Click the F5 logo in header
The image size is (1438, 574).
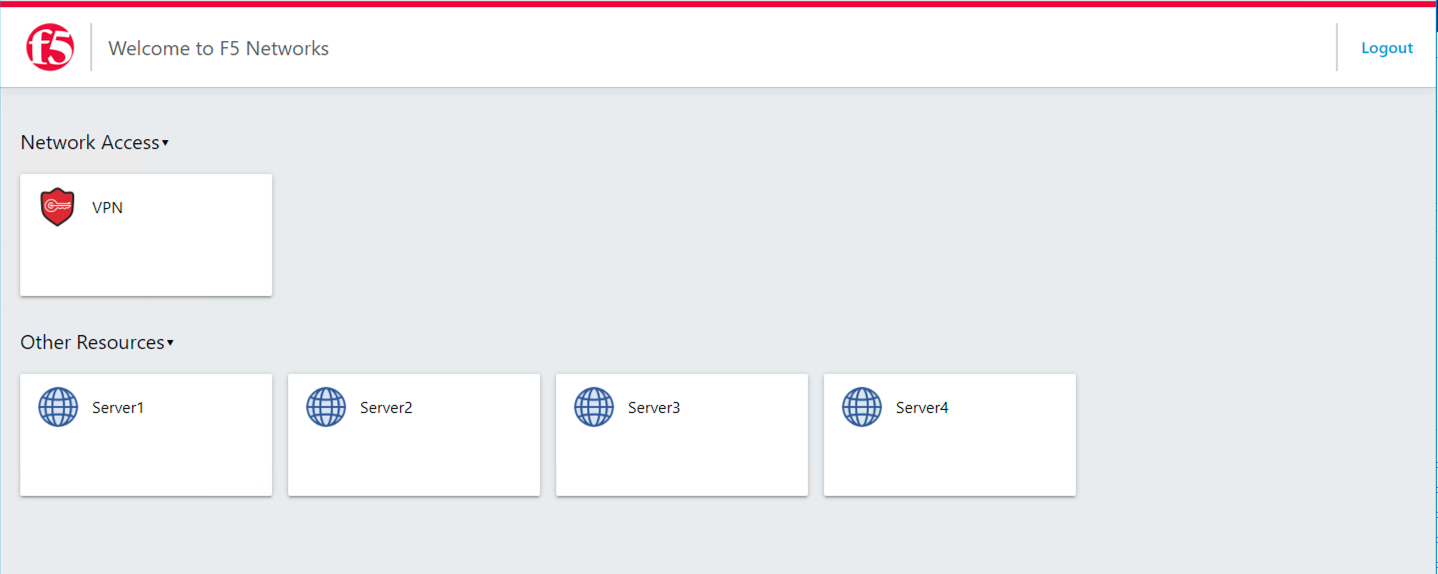click(50, 47)
